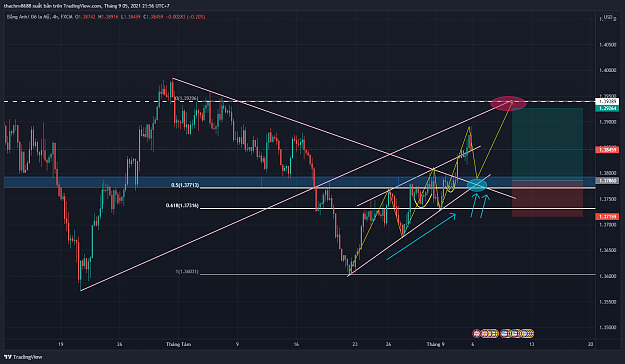The height and width of the screenshot is (364, 625).
Task: Click the 19 date label on time axis
Action: click(x=61, y=344)
